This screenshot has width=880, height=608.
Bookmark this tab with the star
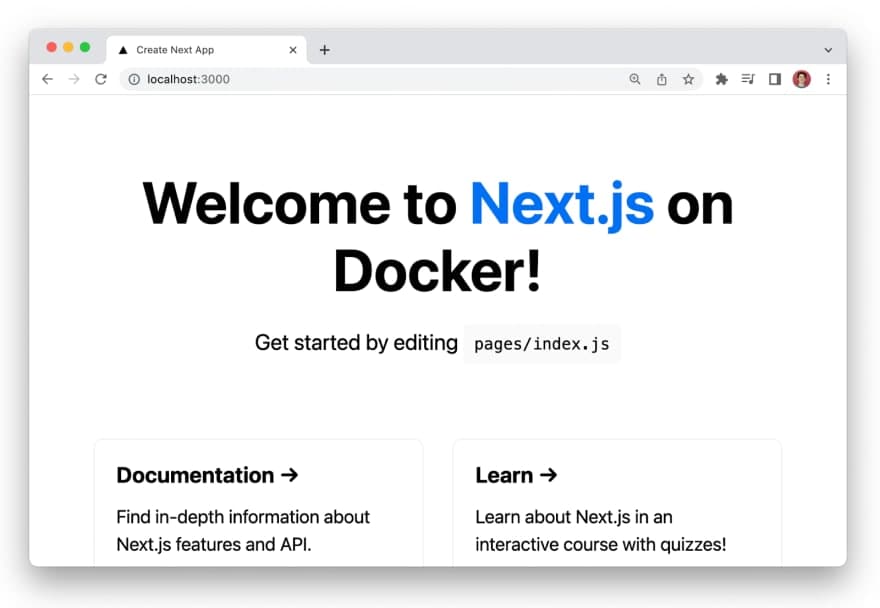tap(689, 79)
